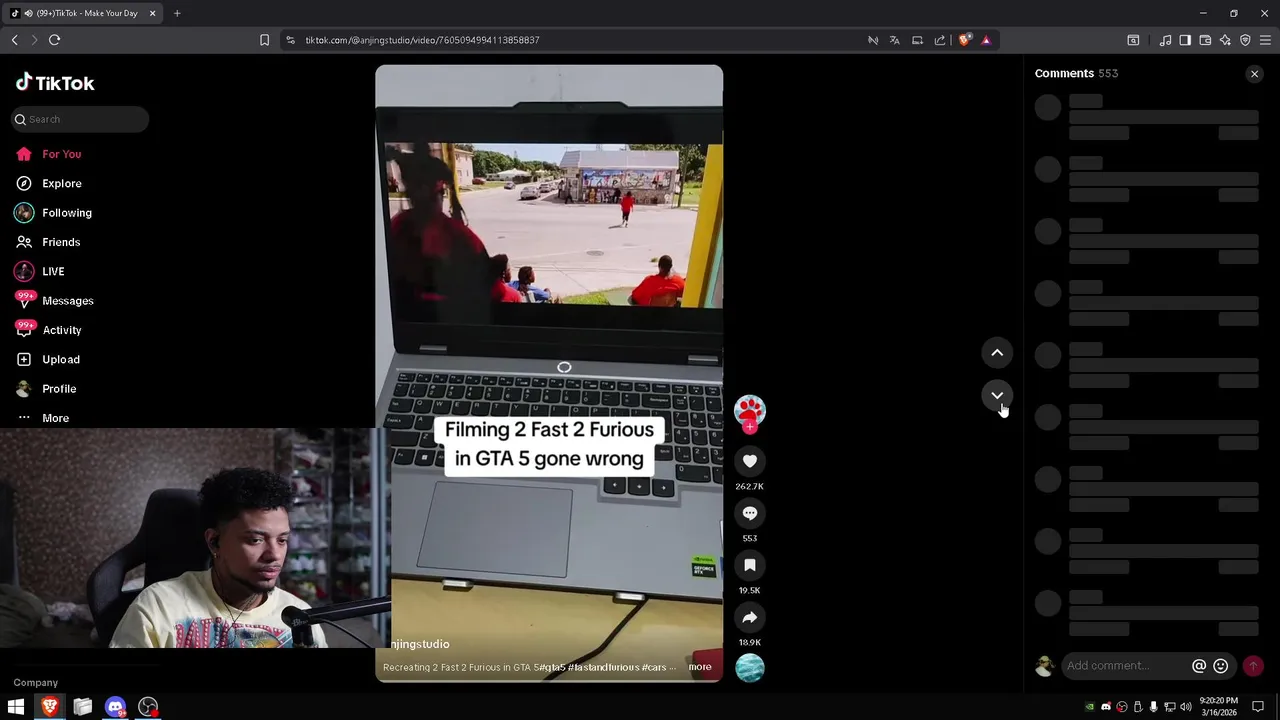Screen dimensions: 1280x720
Task: Open File Explorer from the taskbar
Action: click(83, 707)
